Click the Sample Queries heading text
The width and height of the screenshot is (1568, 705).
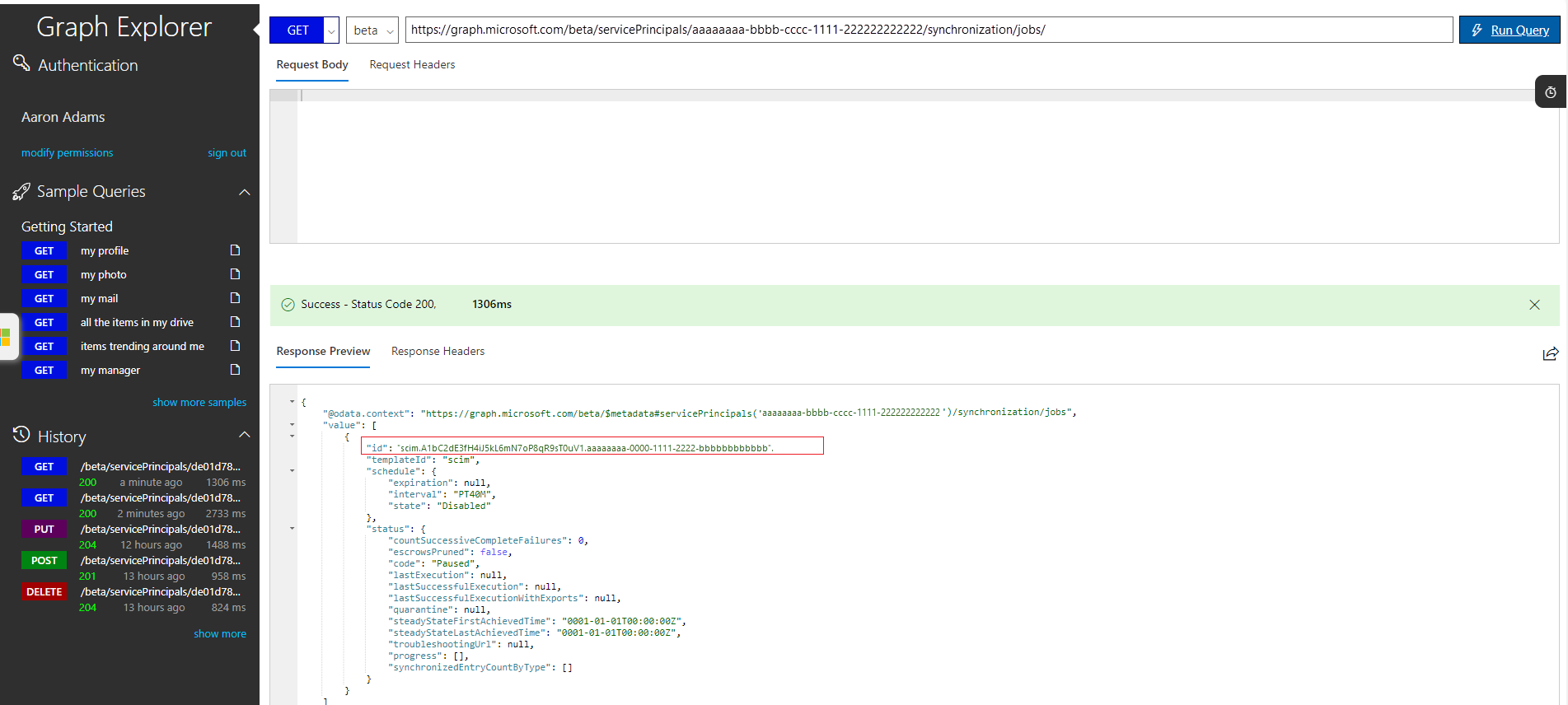click(91, 192)
